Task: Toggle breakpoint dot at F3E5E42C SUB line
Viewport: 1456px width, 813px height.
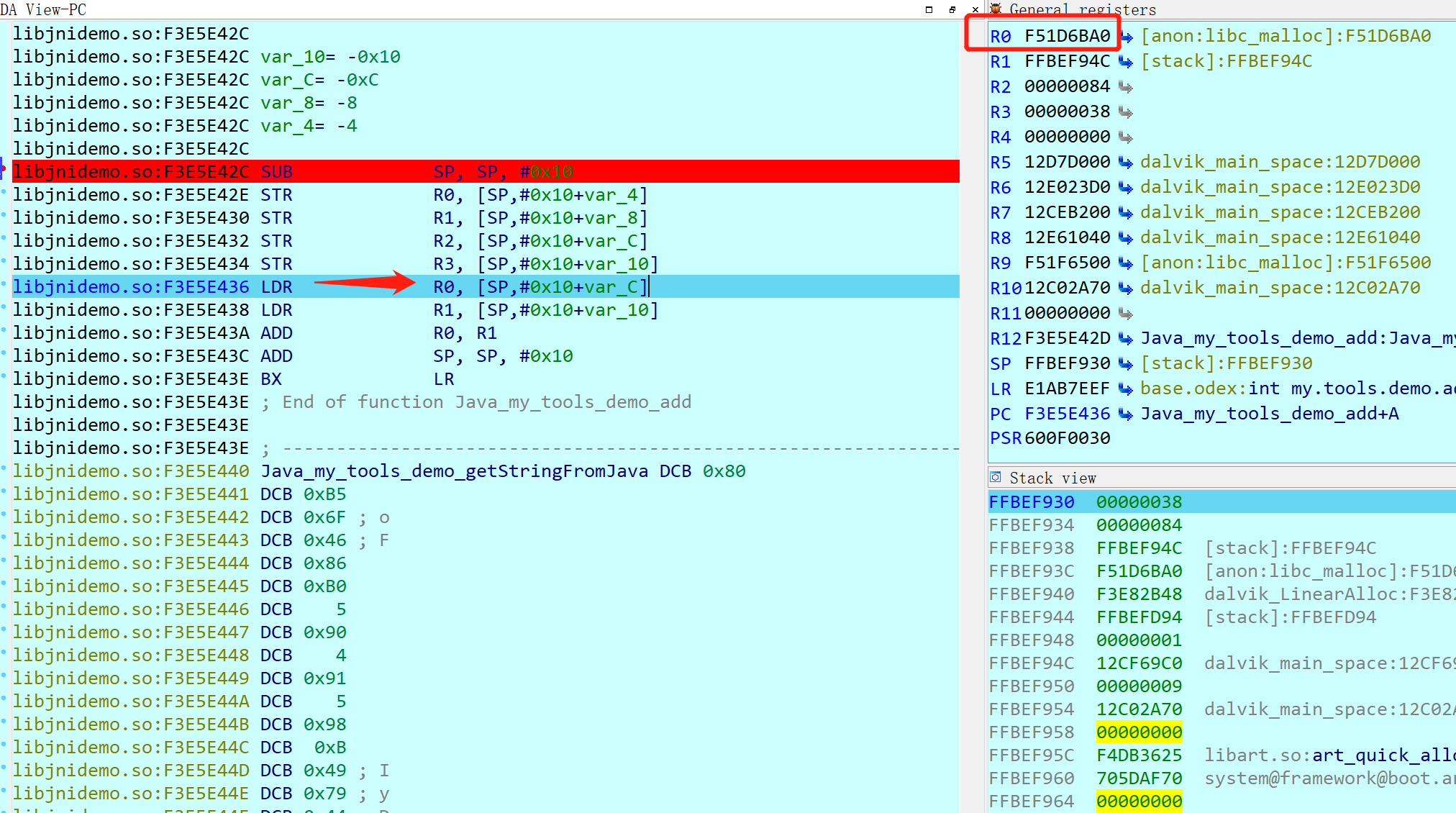Action: tap(4, 168)
